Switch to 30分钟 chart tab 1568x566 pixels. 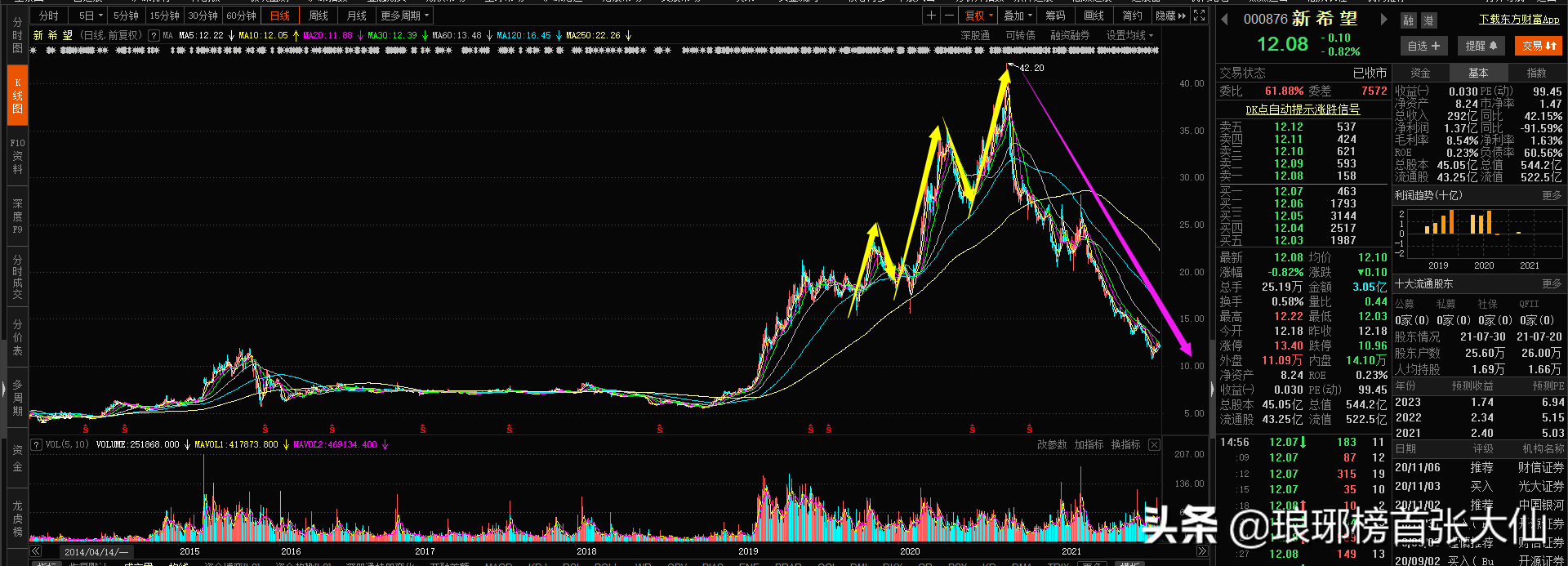pos(203,16)
